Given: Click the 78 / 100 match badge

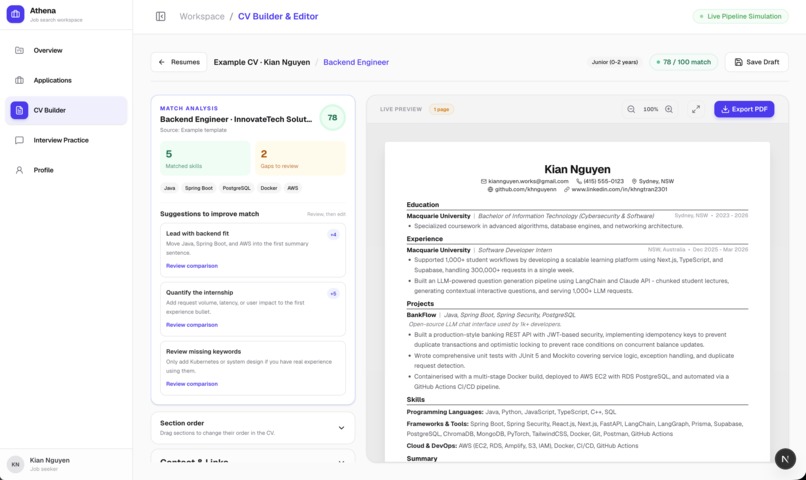Looking at the screenshot, I should [x=684, y=62].
